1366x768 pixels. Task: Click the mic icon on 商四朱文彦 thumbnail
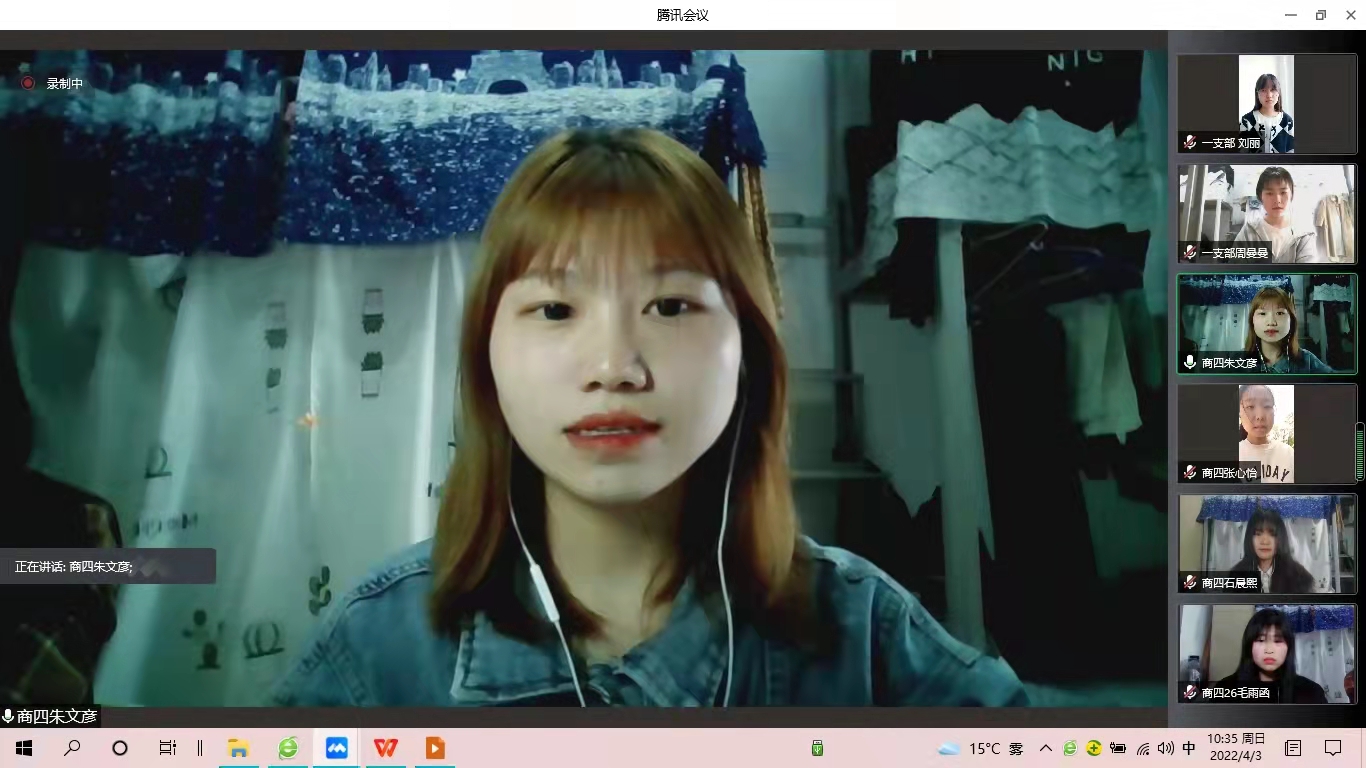[x=1190, y=363]
